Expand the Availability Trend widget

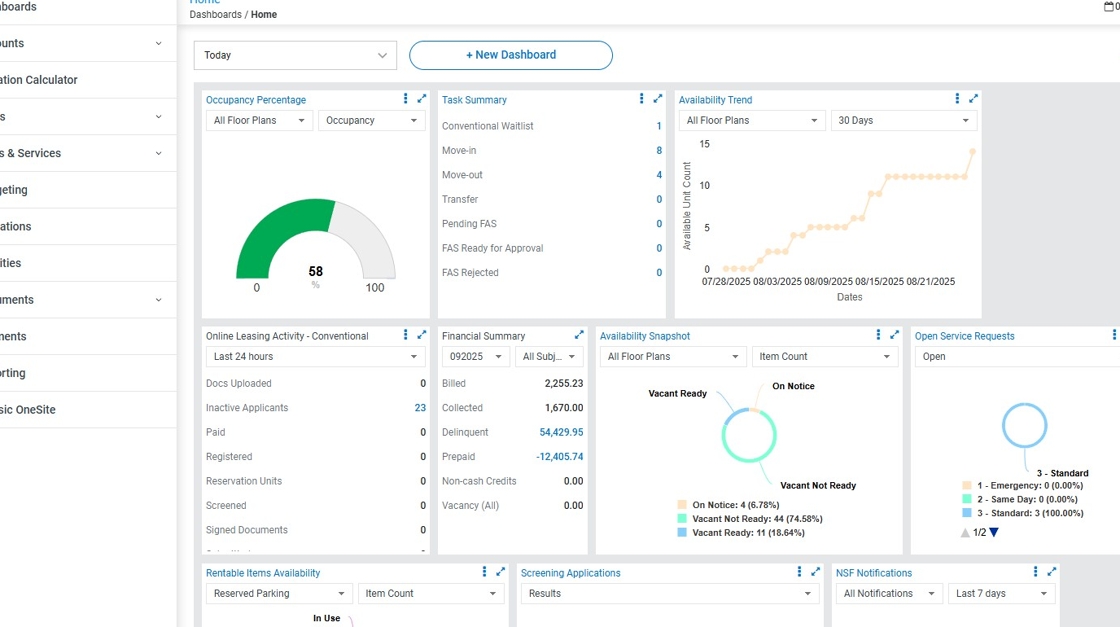pos(973,99)
